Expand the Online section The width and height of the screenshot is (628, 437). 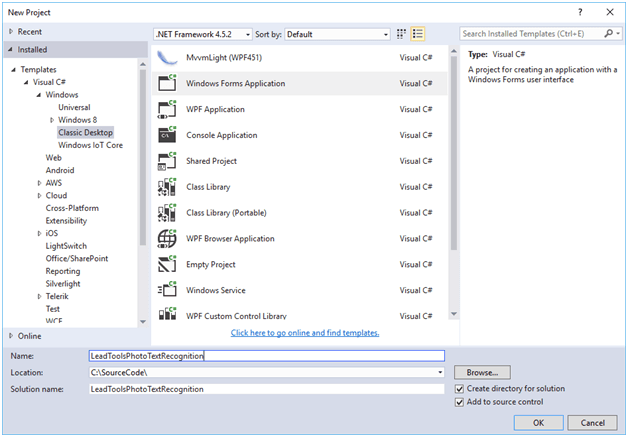[11, 336]
